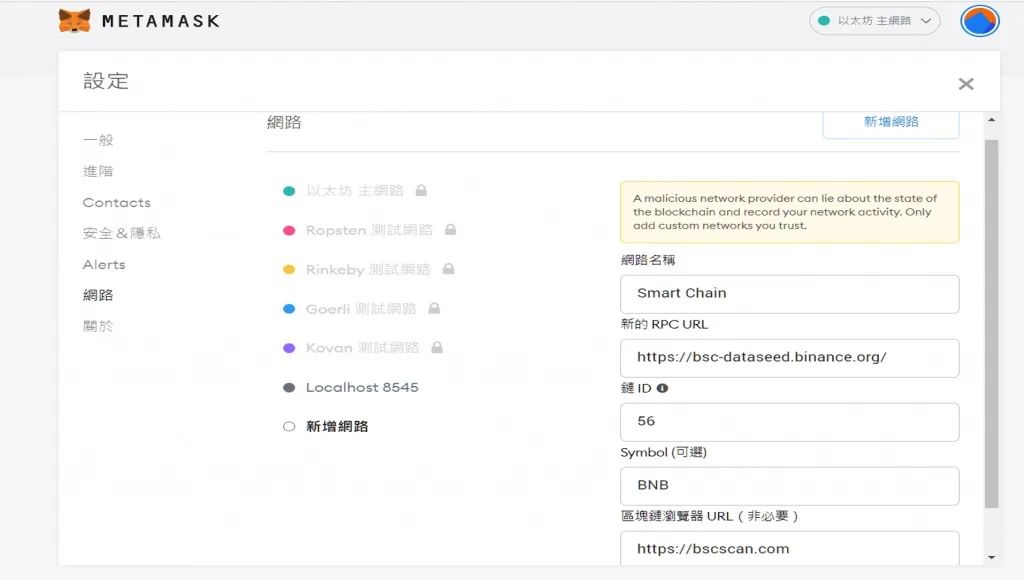
Task: Click the gray dot for Localhost 8545
Action: tap(289, 387)
